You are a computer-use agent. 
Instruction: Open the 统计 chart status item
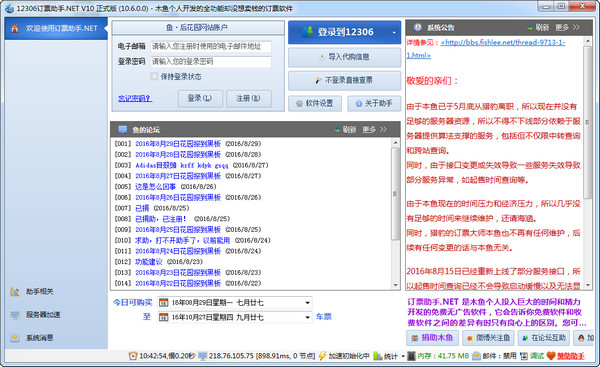tap(386, 356)
